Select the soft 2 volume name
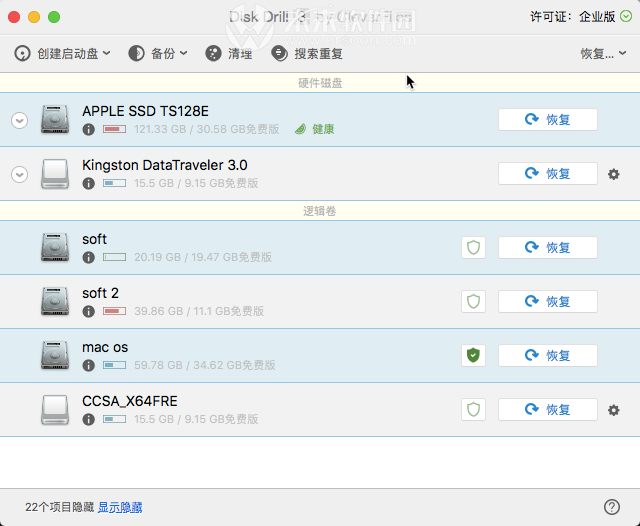Screen dimensions: 640x526 pyautogui.click(x=100, y=293)
